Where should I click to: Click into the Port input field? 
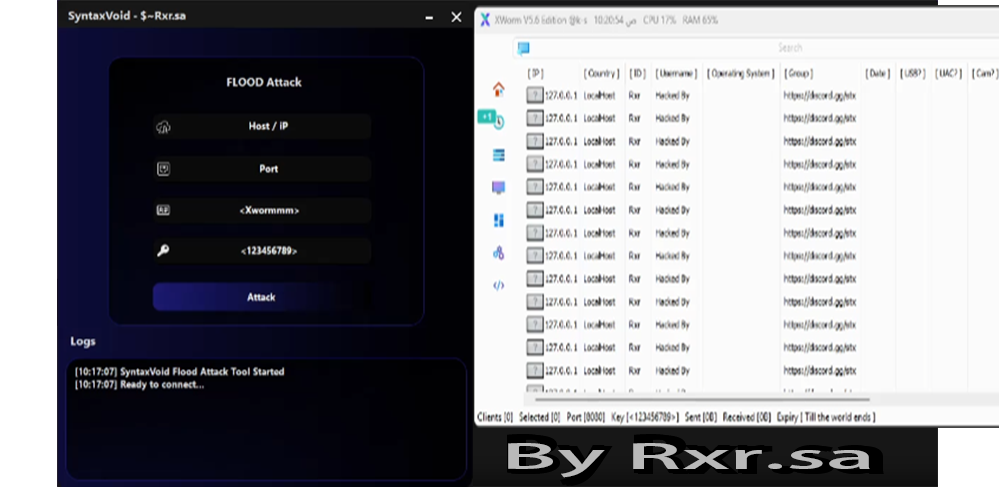268,169
